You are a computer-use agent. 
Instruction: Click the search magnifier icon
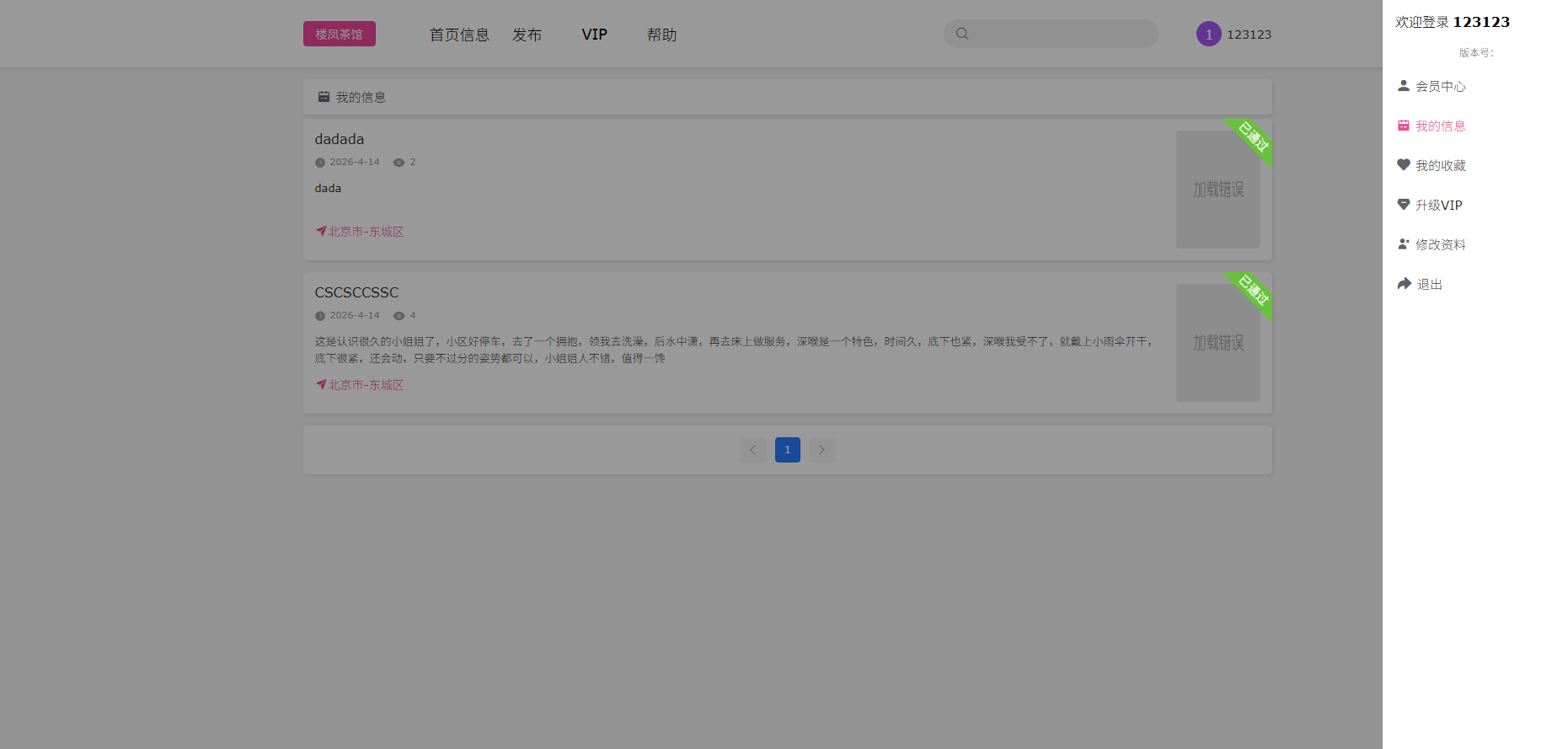(962, 34)
